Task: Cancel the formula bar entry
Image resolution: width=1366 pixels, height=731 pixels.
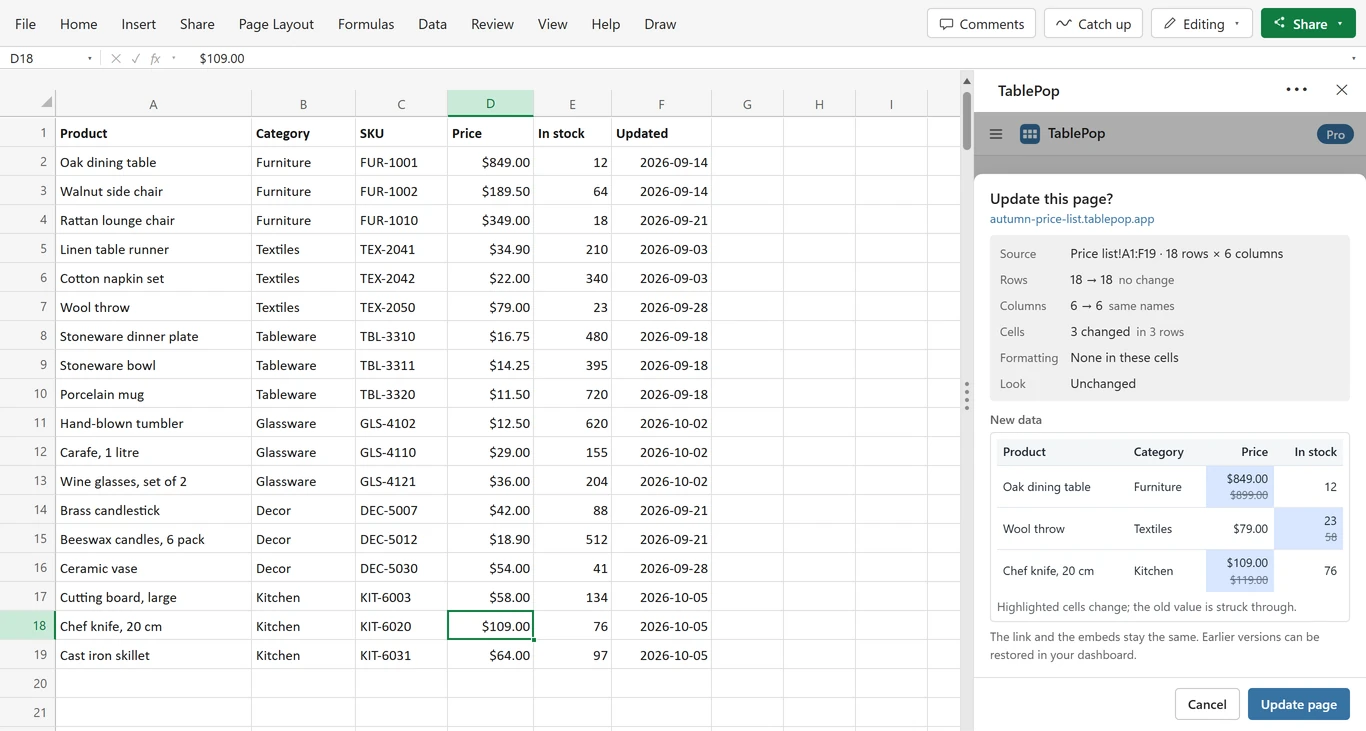Action: [116, 59]
